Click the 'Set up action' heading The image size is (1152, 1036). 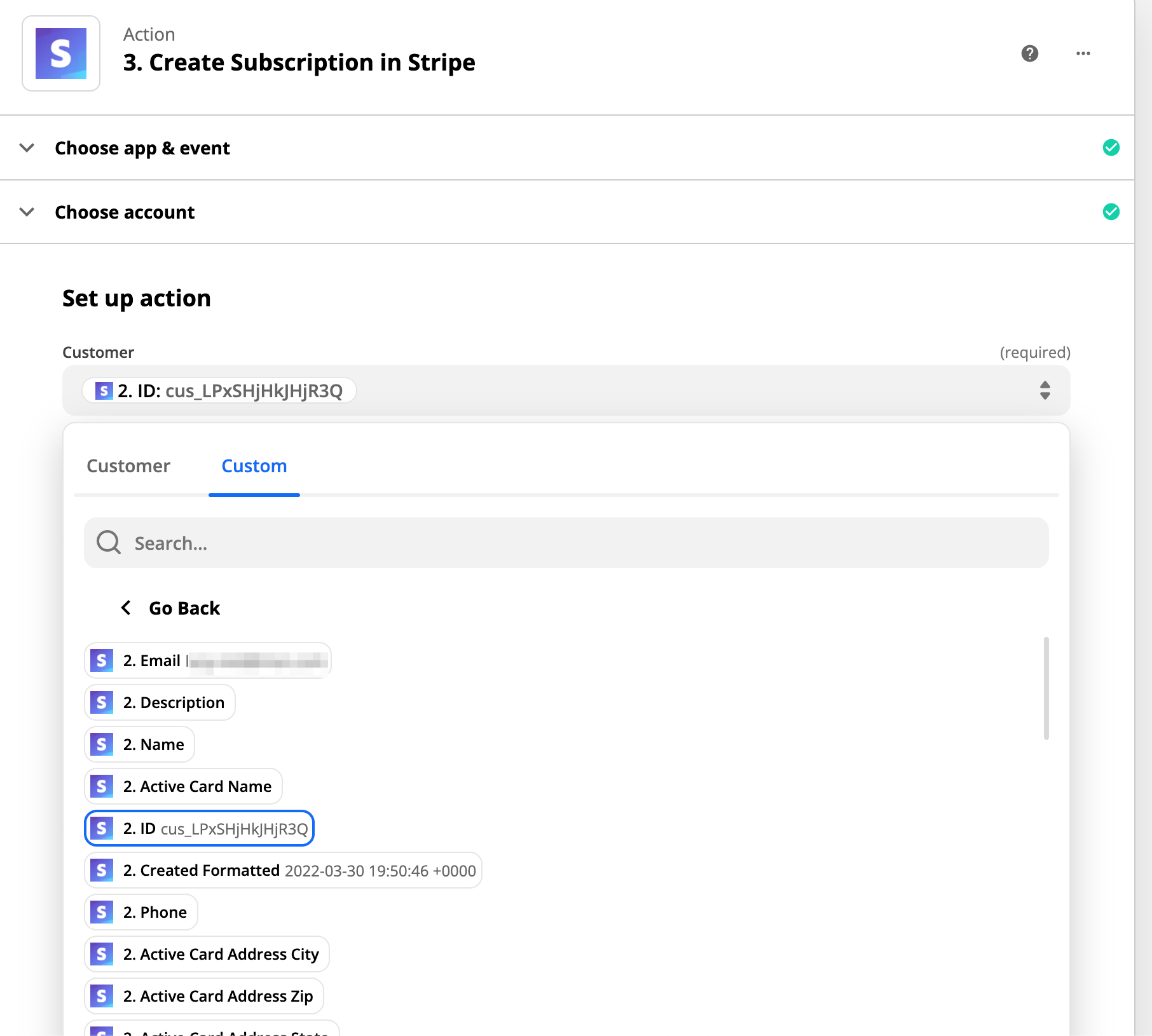click(x=137, y=298)
